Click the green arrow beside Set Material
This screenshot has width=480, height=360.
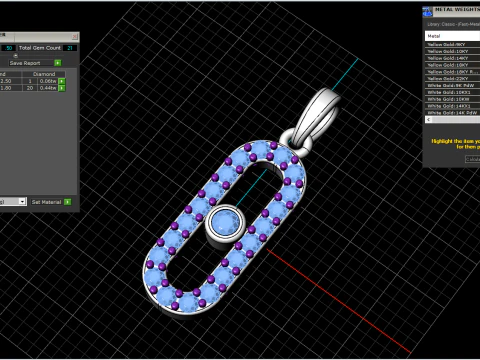pyautogui.click(x=68, y=202)
